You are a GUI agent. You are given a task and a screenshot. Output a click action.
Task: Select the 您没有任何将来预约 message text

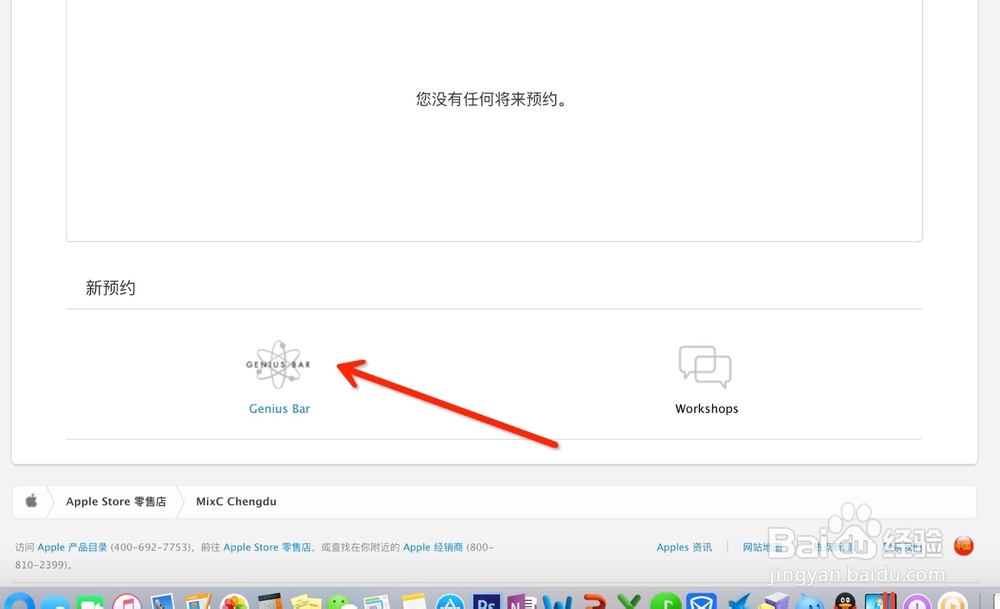coord(491,99)
